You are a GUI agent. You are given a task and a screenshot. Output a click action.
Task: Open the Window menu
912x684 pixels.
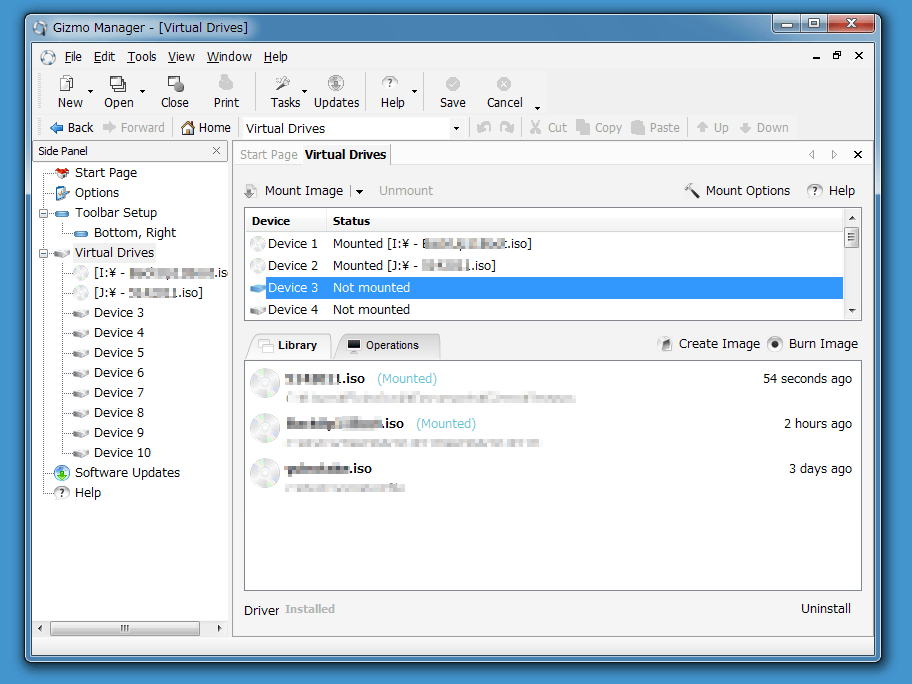point(229,57)
